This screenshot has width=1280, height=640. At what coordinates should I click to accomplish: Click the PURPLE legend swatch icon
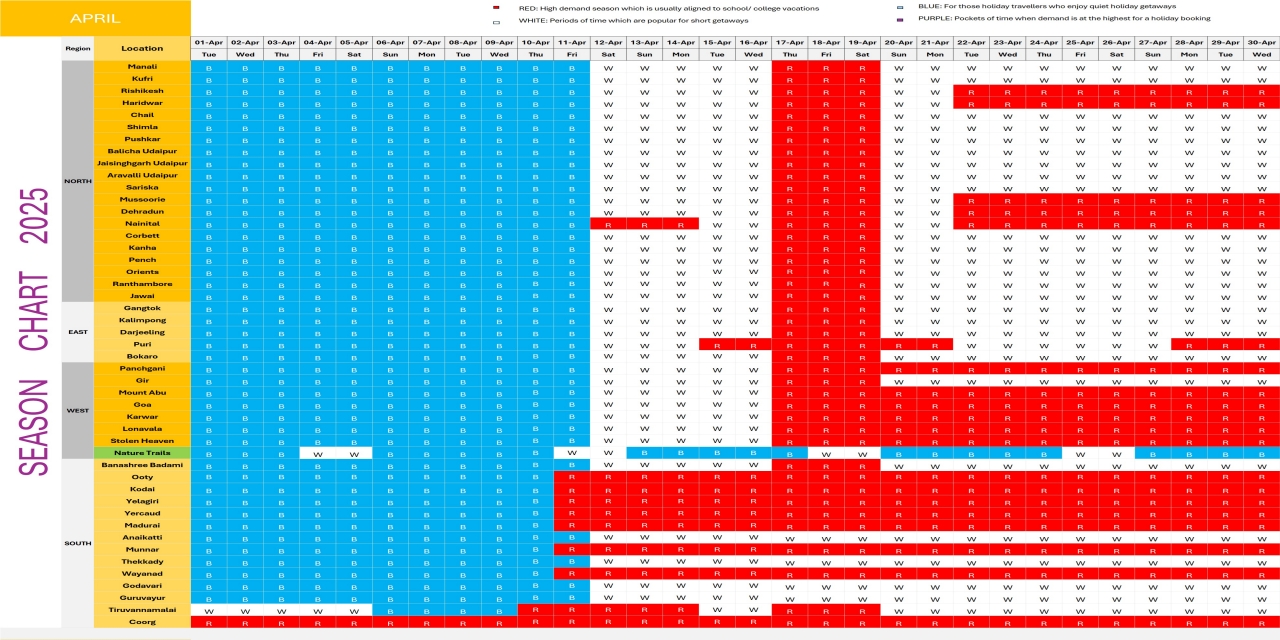click(x=902, y=18)
